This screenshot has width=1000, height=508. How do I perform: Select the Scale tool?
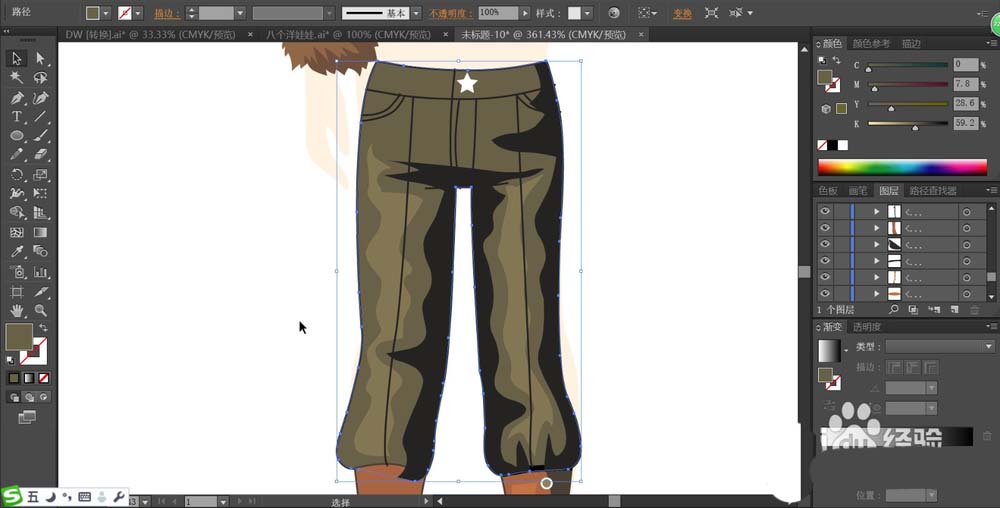[x=41, y=175]
